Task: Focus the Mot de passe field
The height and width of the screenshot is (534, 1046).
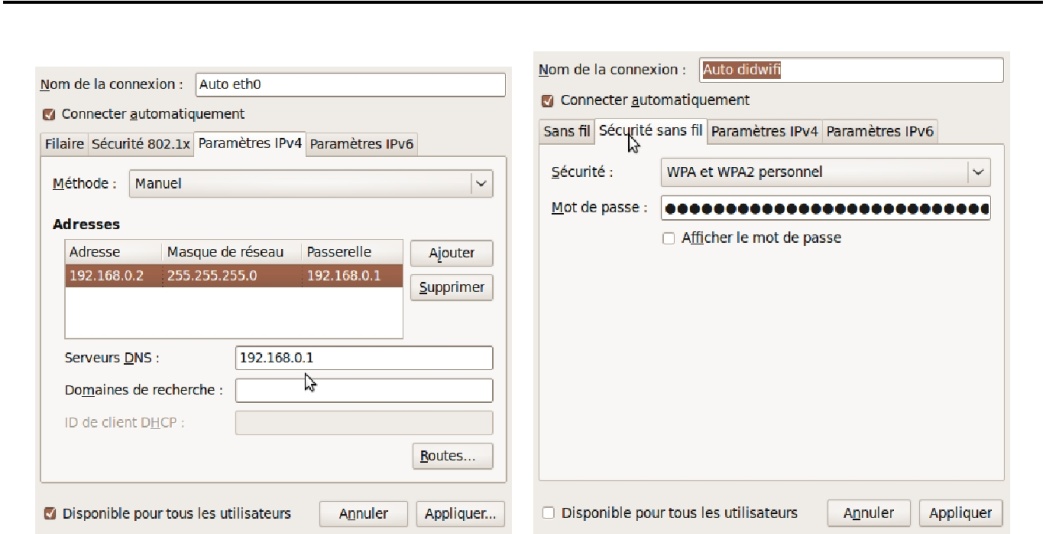Action: tap(826, 209)
